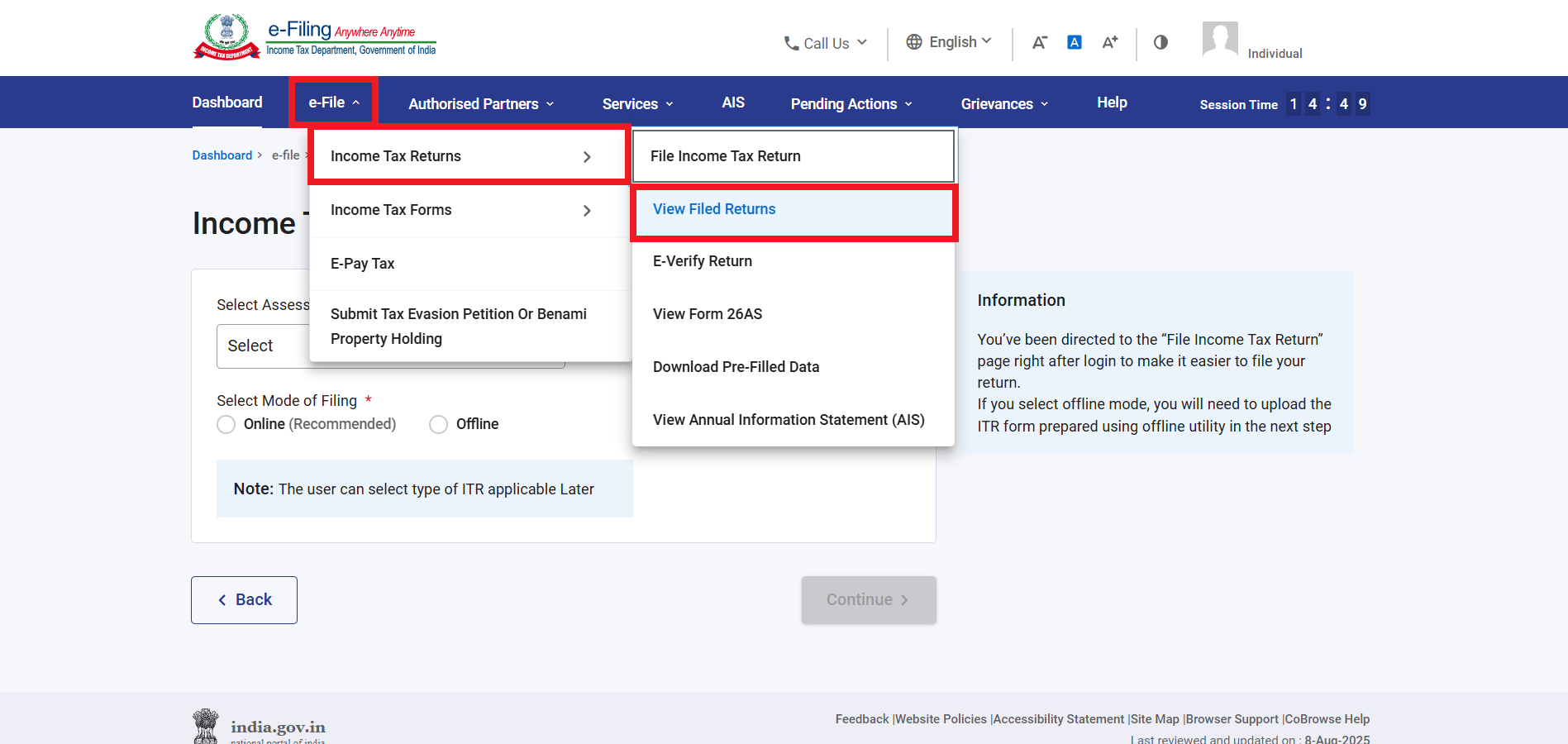Screen dimensions: 1568x744
Task: Choose Download Pre-Filled Data option
Action: pos(736,367)
